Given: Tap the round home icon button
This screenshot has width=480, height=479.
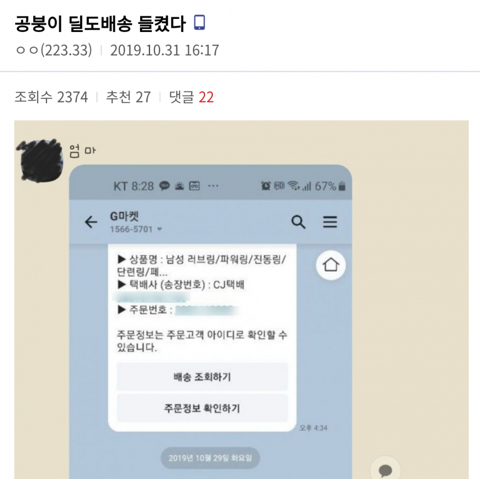Looking at the screenshot, I should pos(331,265).
